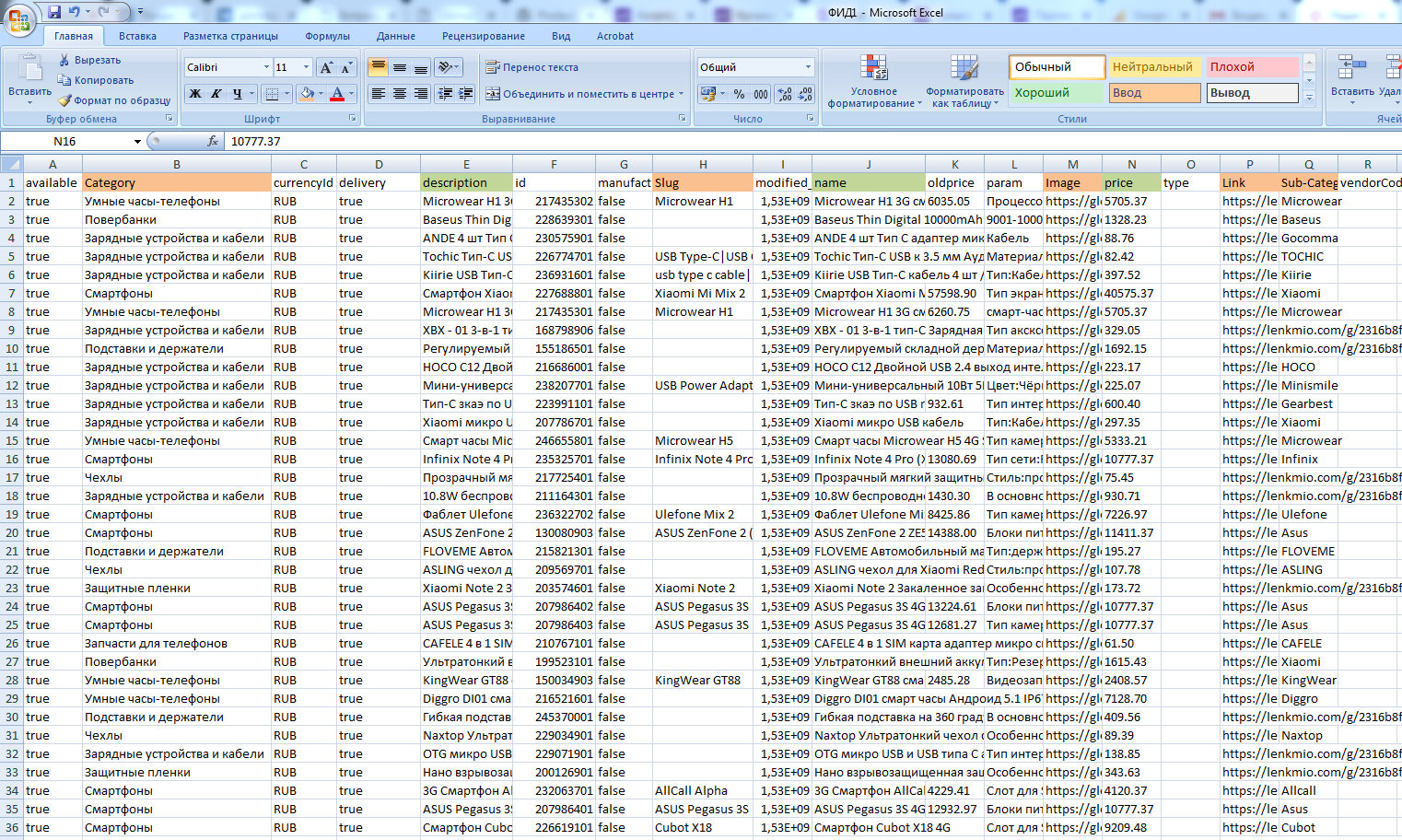
Task: Align text right
Action: (421, 94)
